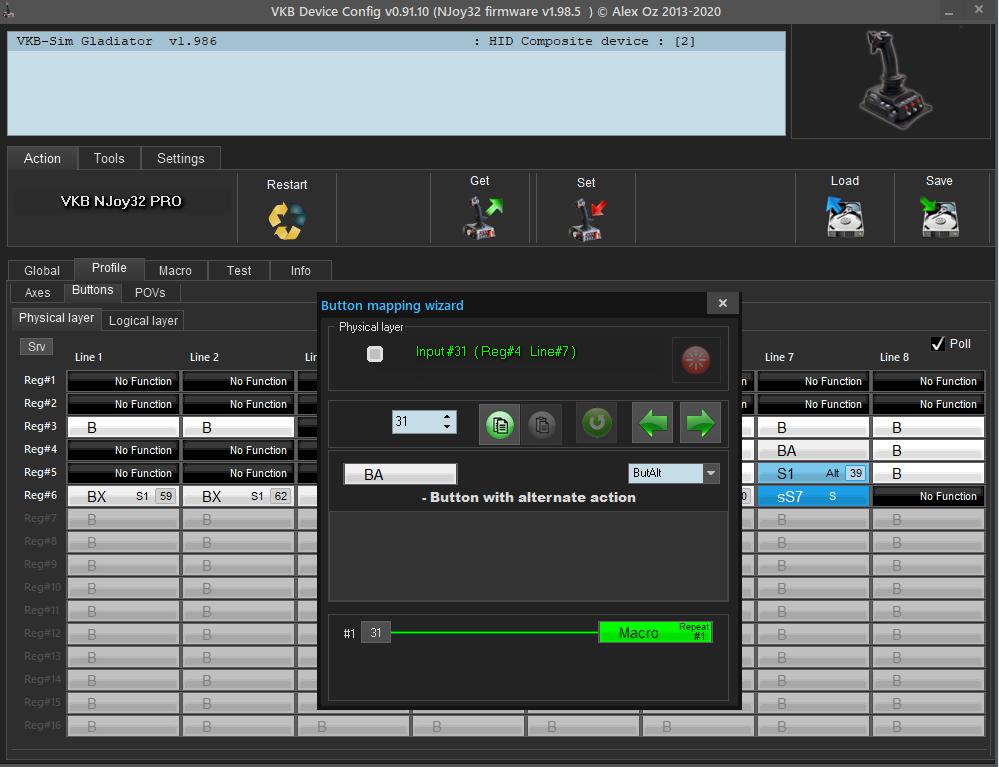
Task: Toggle the Physical layer input indicator checkbox
Action: 375,354
